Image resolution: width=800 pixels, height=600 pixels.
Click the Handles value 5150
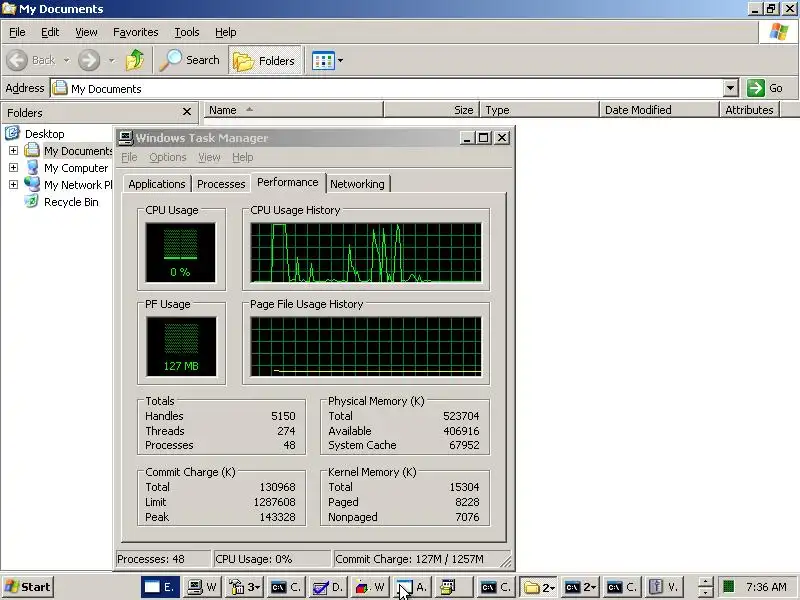tap(283, 416)
